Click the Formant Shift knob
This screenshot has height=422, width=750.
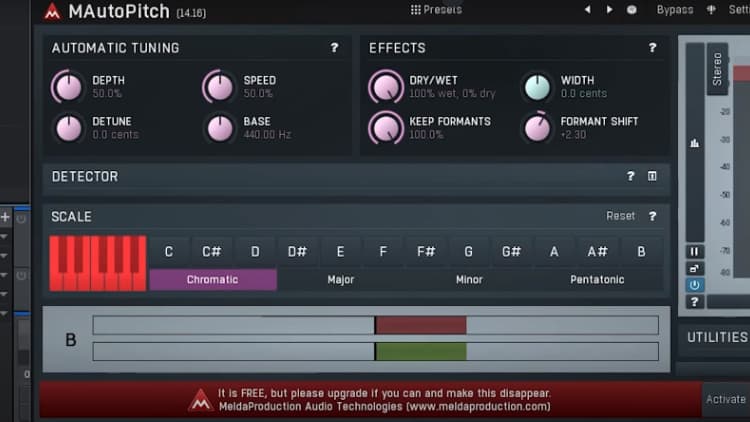pyautogui.click(x=537, y=128)
